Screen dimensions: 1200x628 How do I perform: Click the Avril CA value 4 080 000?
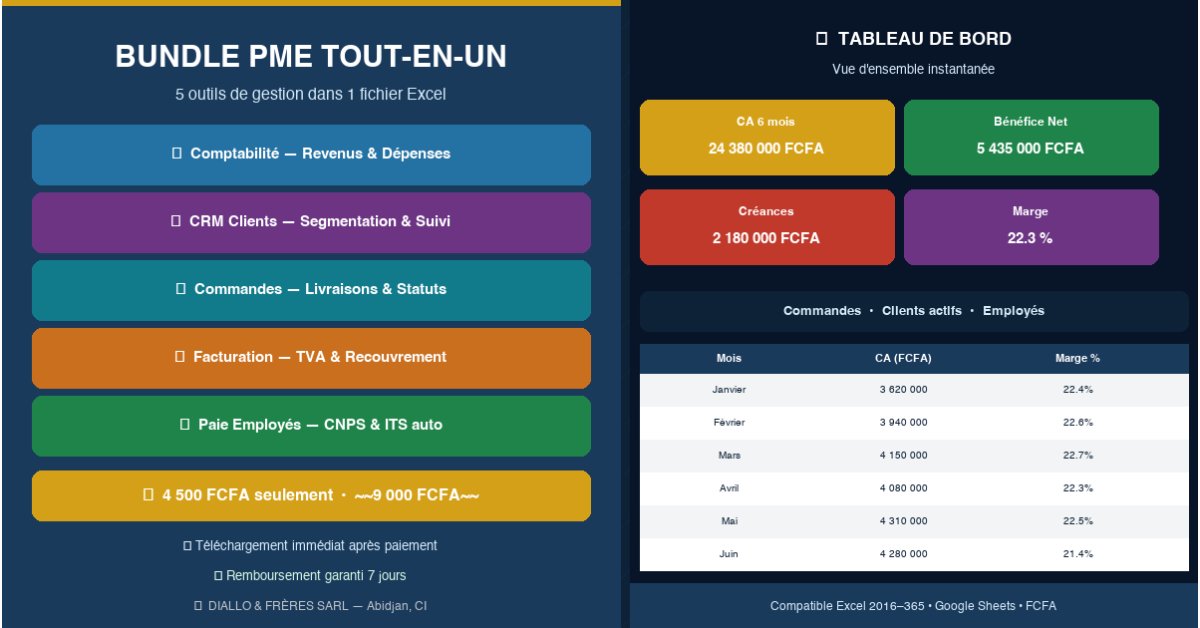tap(903, 489)
